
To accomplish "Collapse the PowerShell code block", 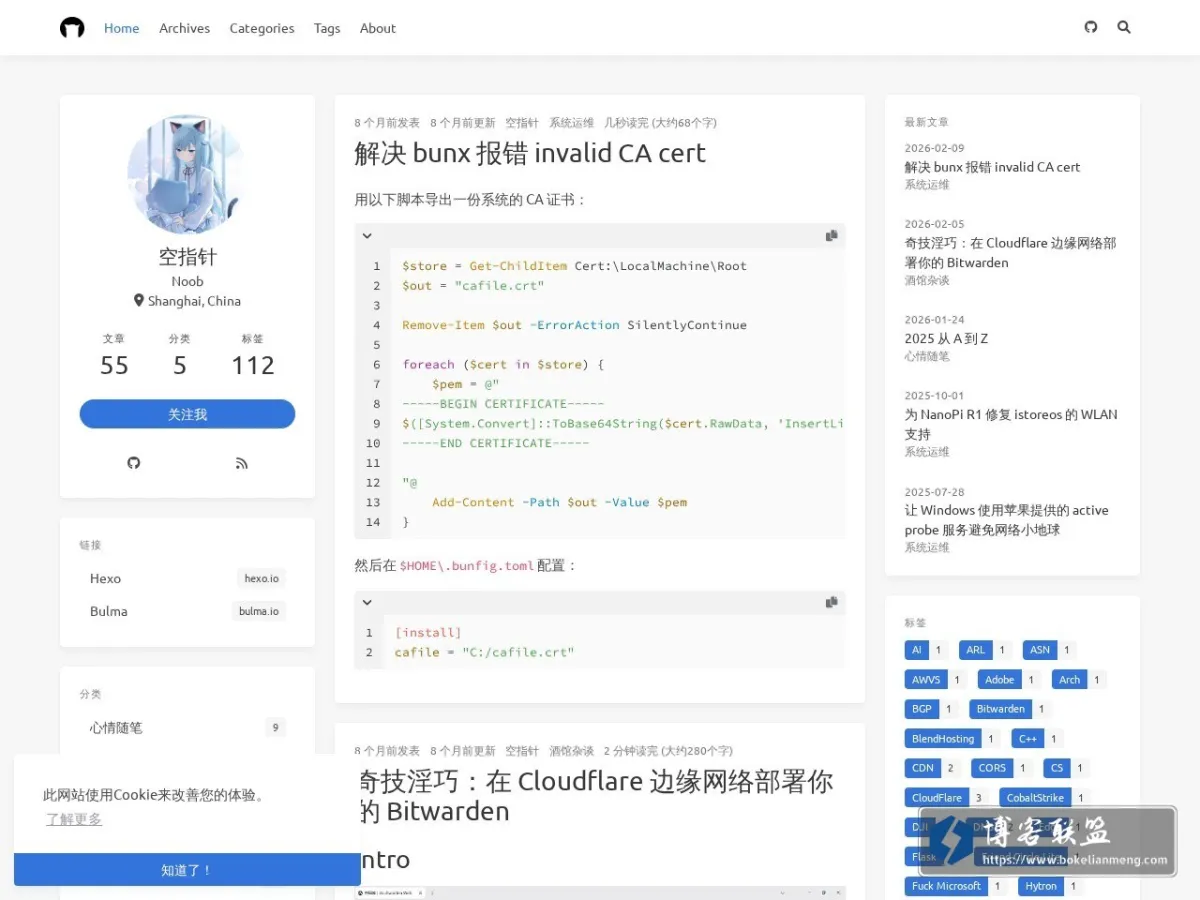I will (367, 236).
